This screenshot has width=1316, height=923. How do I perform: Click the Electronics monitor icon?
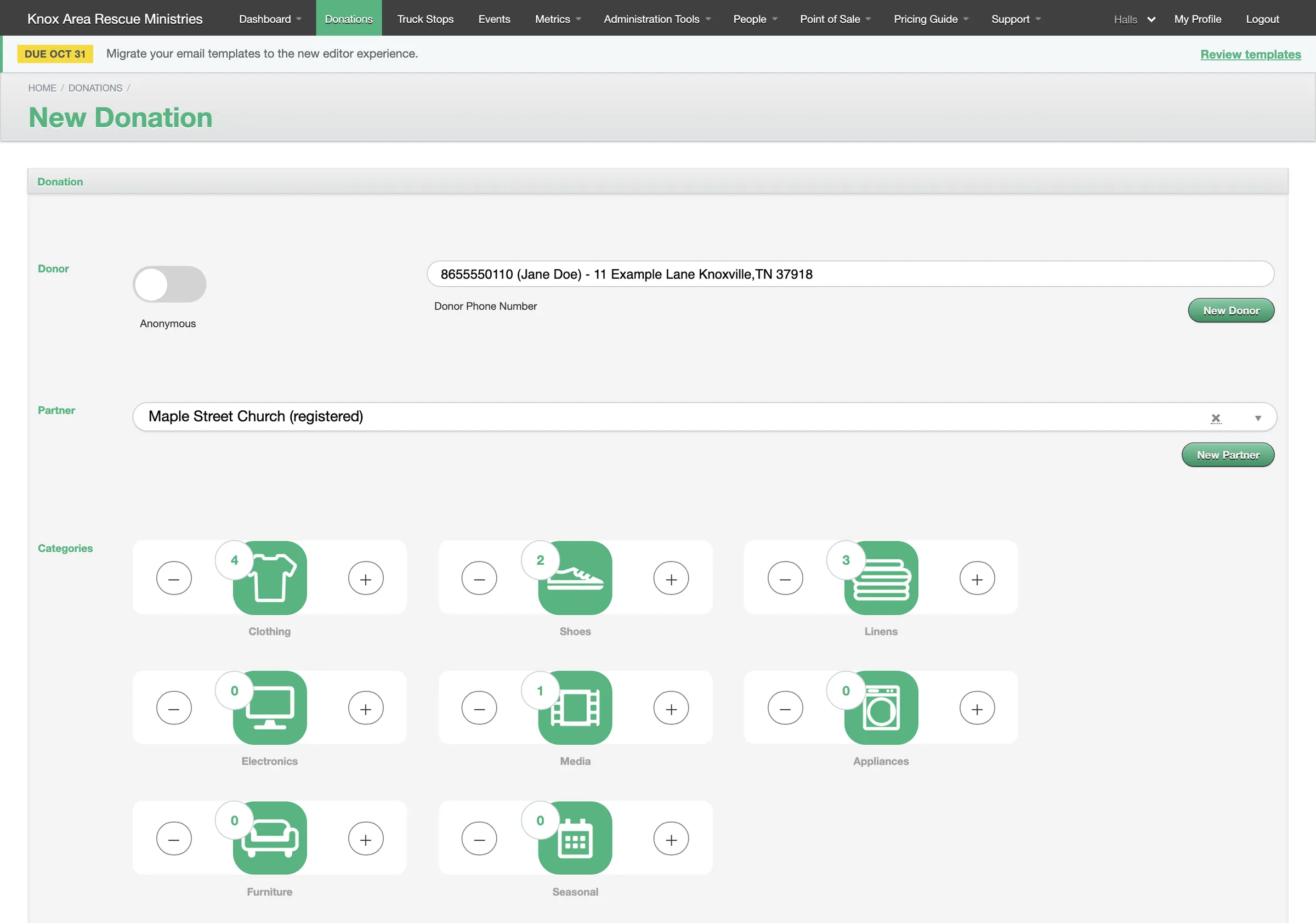click(270, 707)
